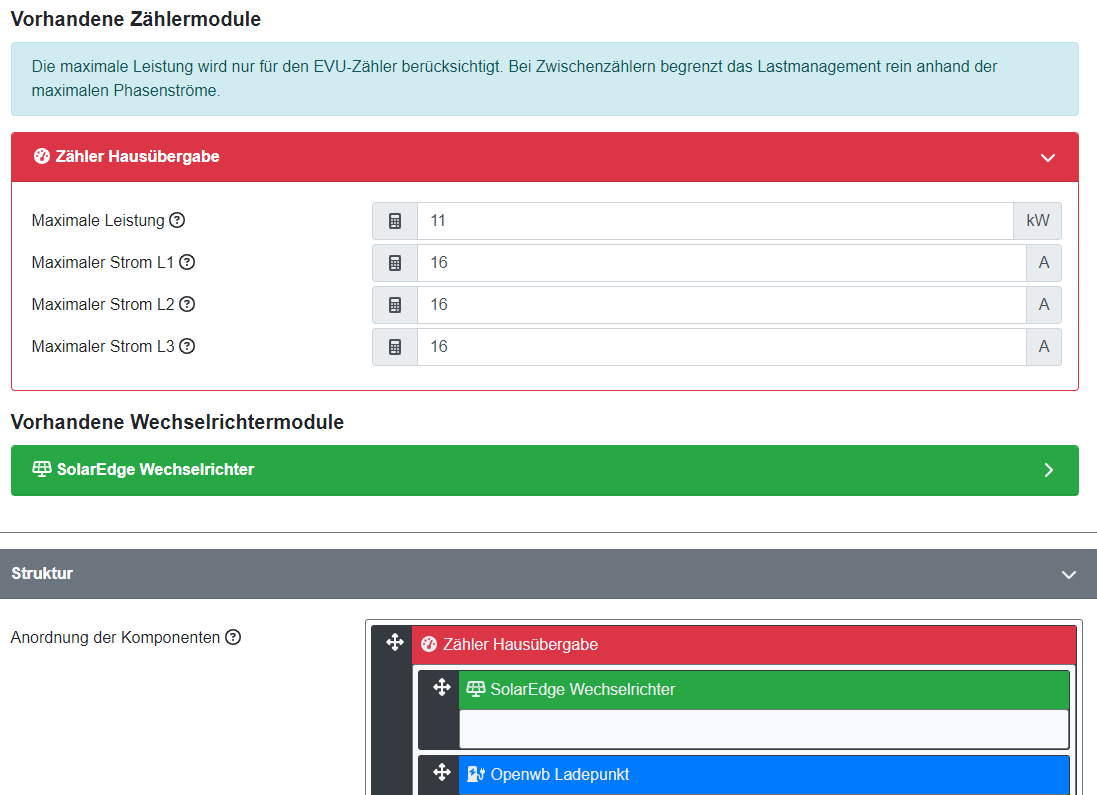The image size is (1097, 795).
Task: Focus the Maximaler Strom L3 input field
Action: click(722, 347)
